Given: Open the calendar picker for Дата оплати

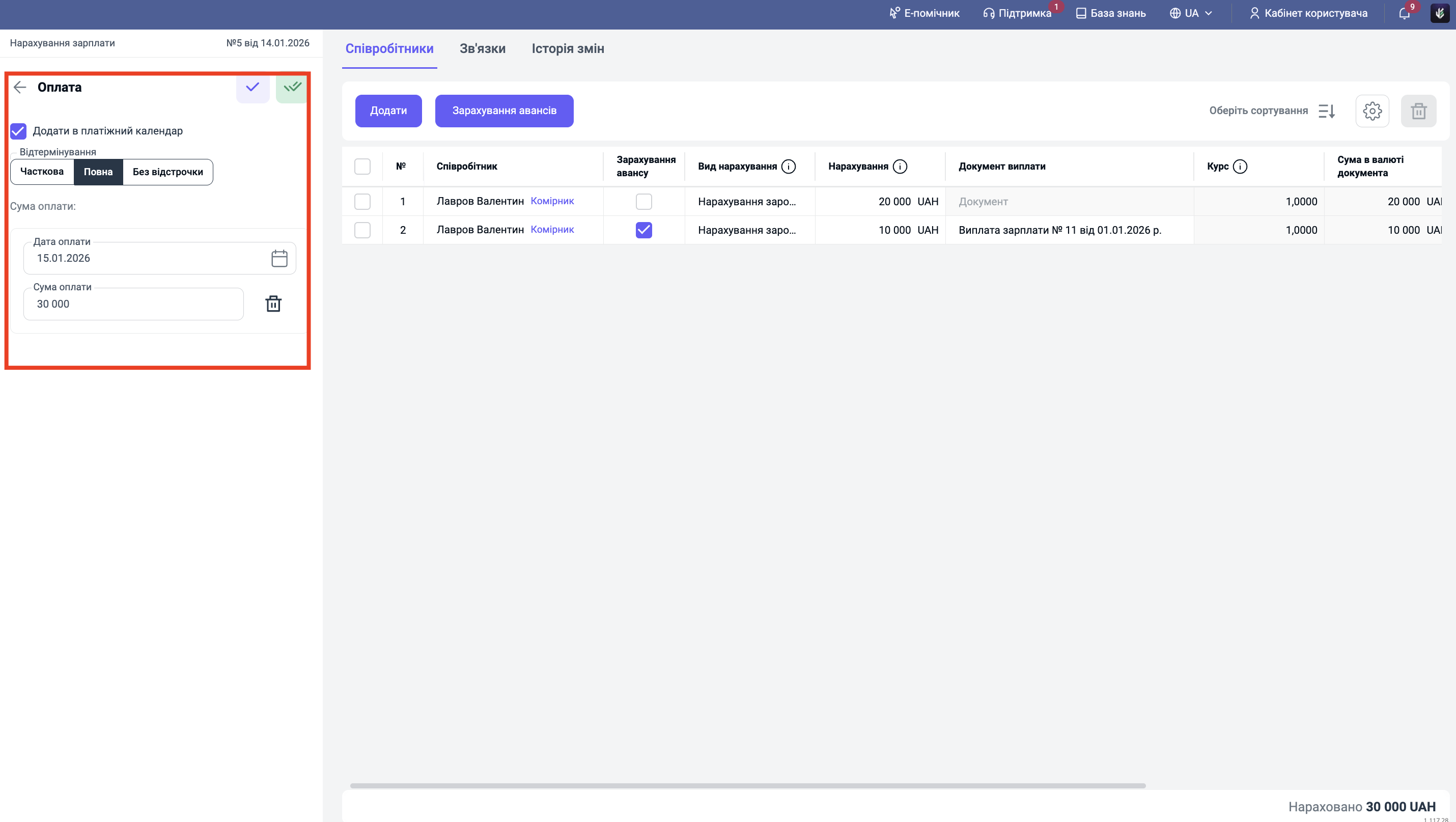Looking at the screenshot, I should click(x=279, y=258).
